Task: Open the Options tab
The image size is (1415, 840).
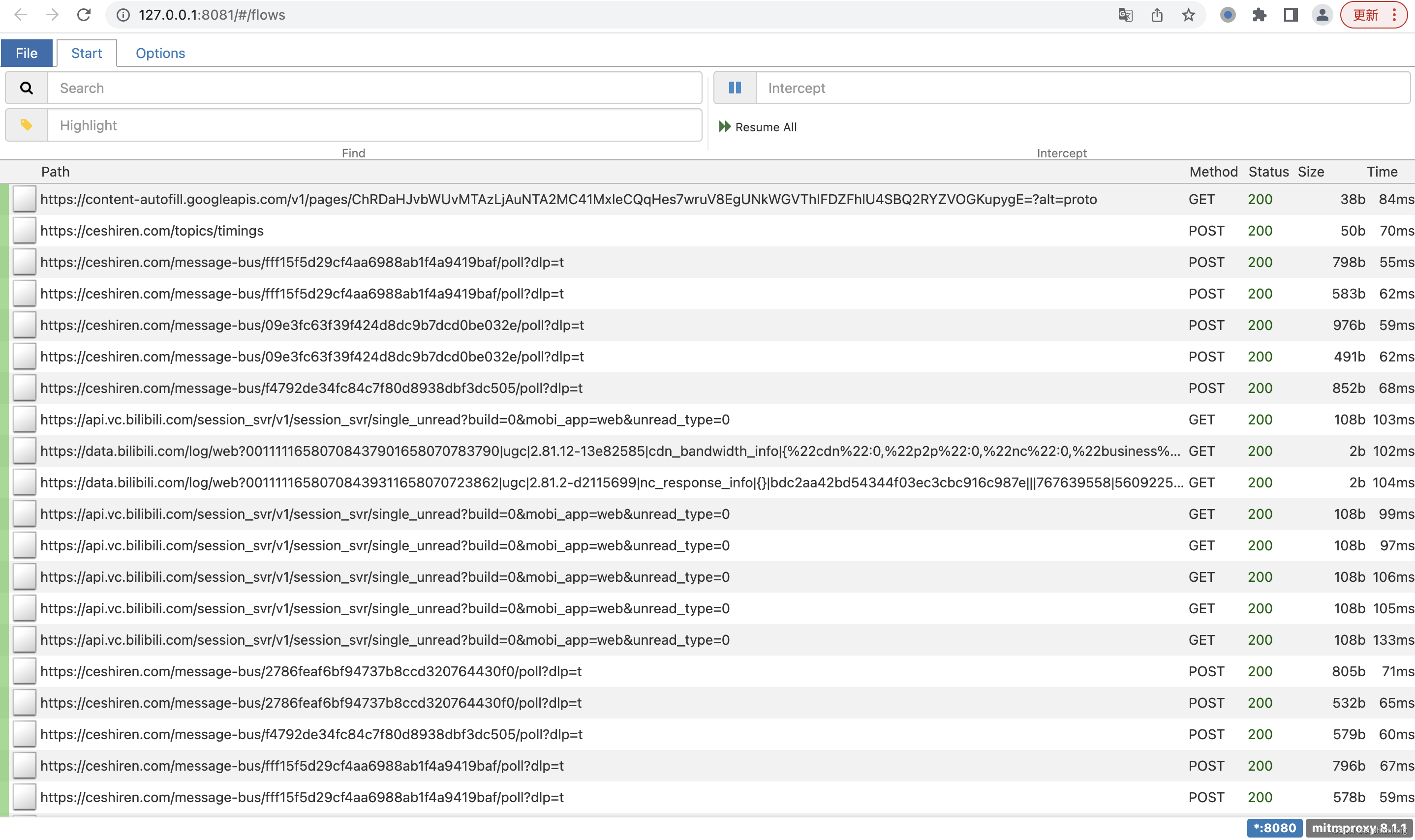Action: click(x=160, y=53)
